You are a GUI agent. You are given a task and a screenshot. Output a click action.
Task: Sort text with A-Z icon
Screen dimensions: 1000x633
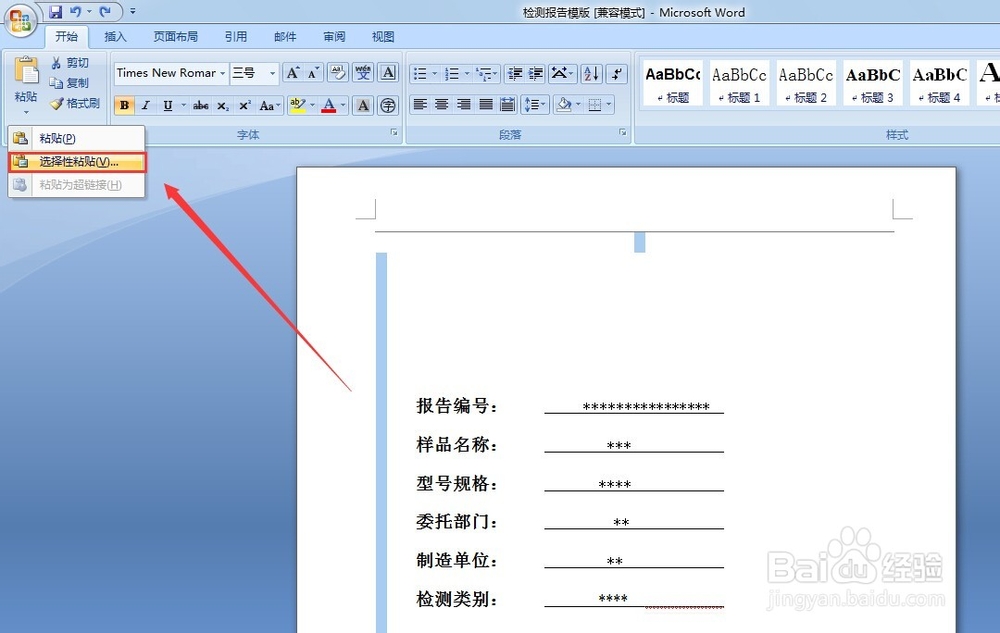tap(591, 74)
